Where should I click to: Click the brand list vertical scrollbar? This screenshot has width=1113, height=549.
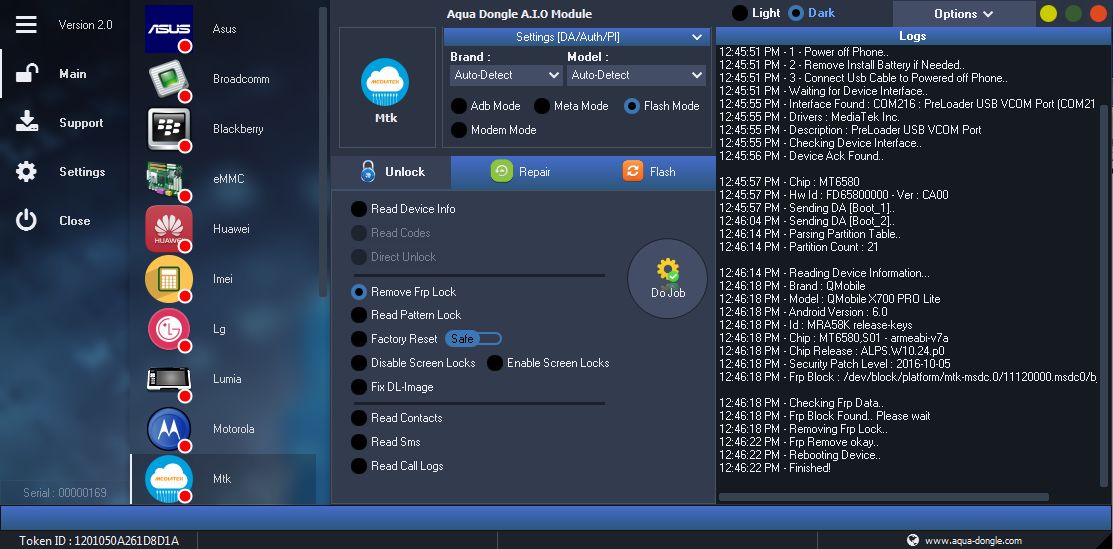323,151
